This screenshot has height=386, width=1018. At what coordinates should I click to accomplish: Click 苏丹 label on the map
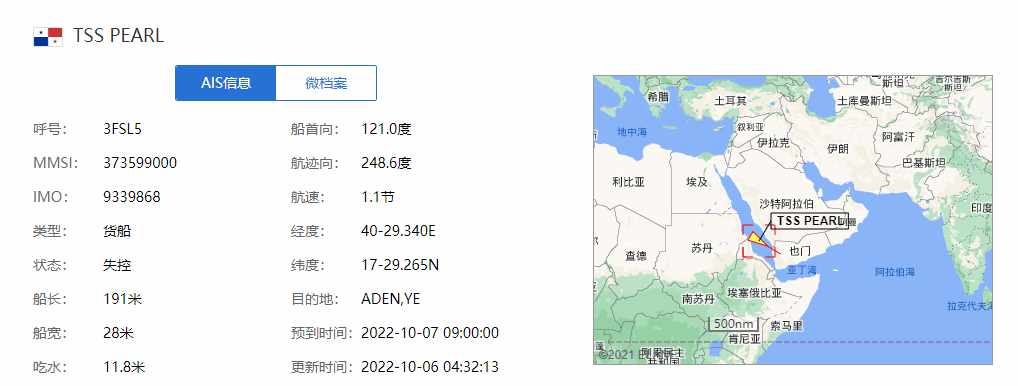point(702,248)
